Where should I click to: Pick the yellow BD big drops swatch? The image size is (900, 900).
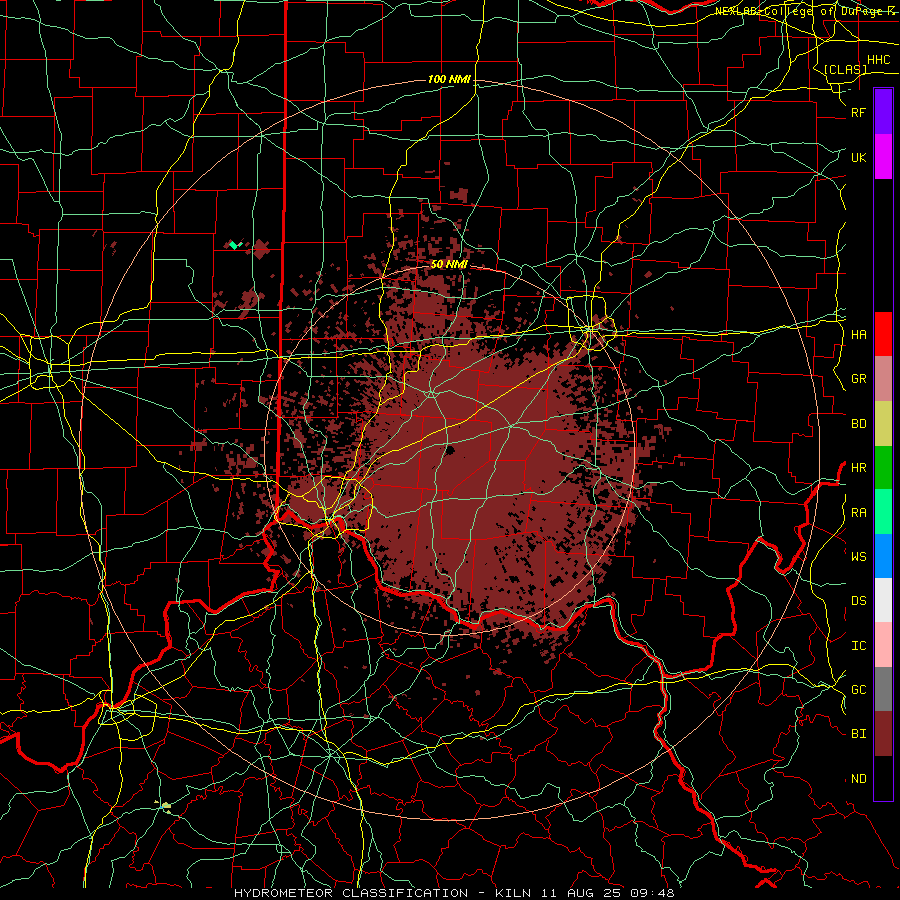883,424
